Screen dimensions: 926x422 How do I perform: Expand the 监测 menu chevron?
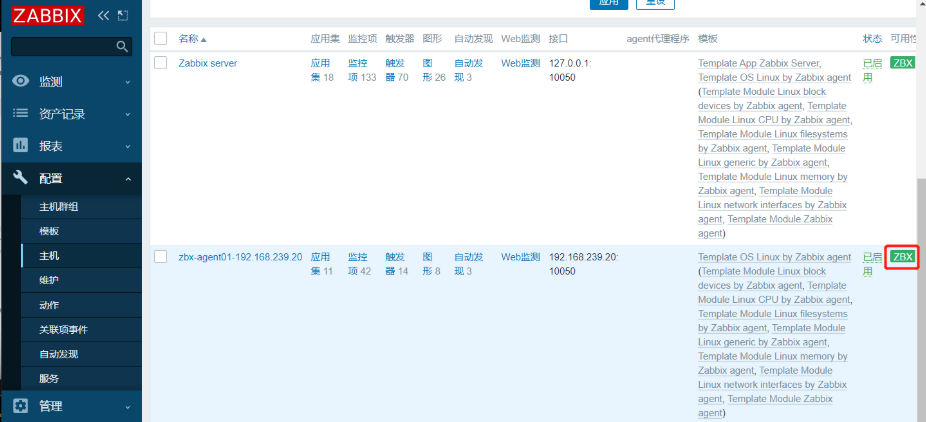(128, 82)
